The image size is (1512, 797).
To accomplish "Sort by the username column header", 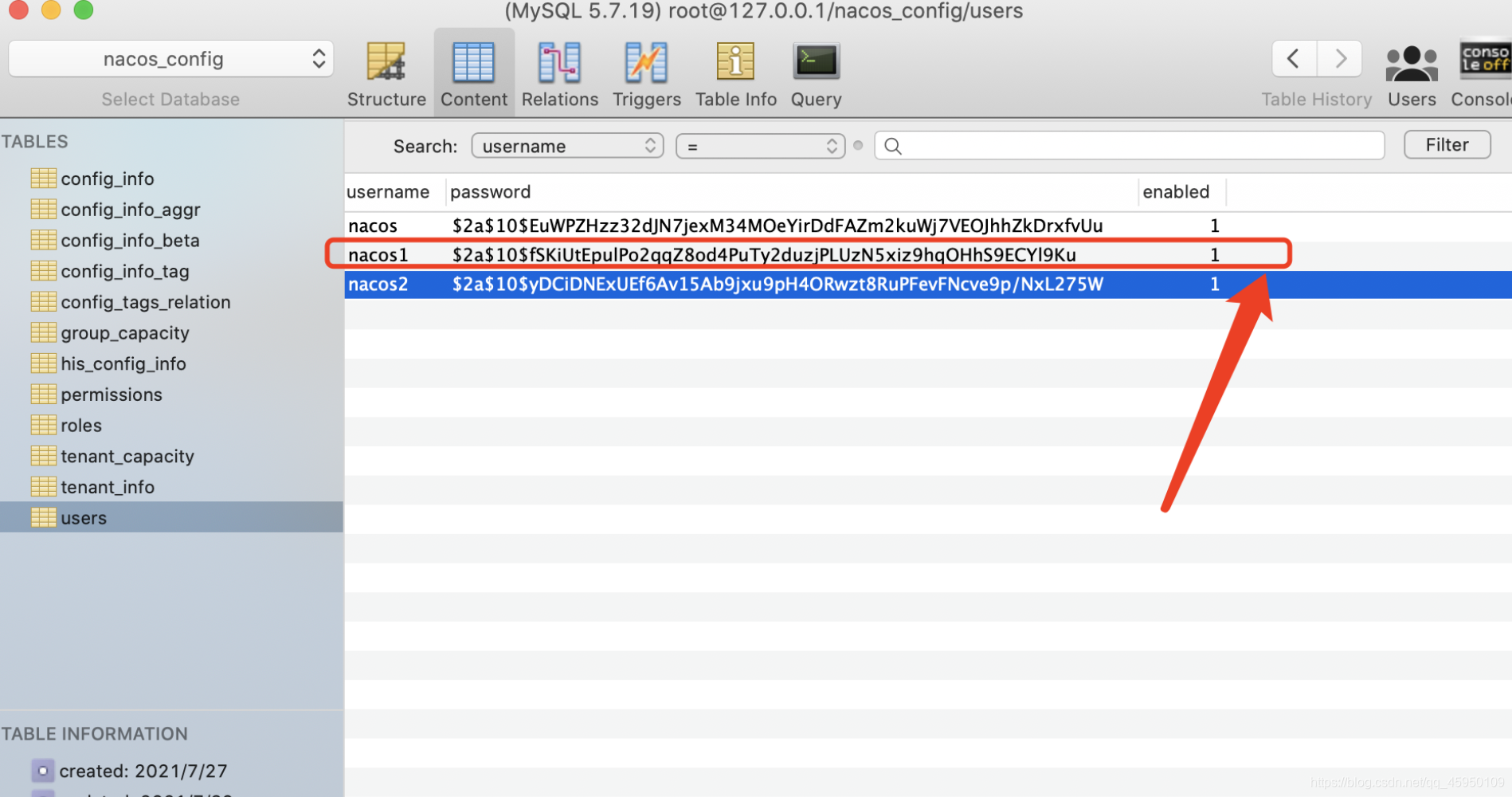I will [x=395, y=192].
